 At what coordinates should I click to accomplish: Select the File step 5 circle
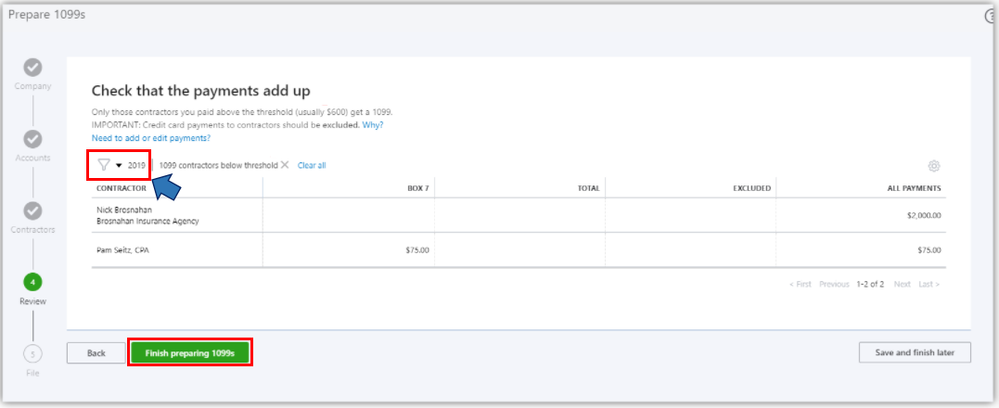32,353
